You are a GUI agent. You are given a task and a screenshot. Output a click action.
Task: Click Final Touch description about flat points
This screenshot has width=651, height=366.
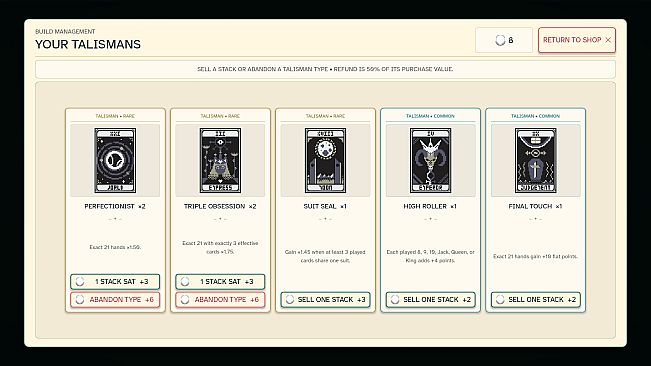pos(536,256)
